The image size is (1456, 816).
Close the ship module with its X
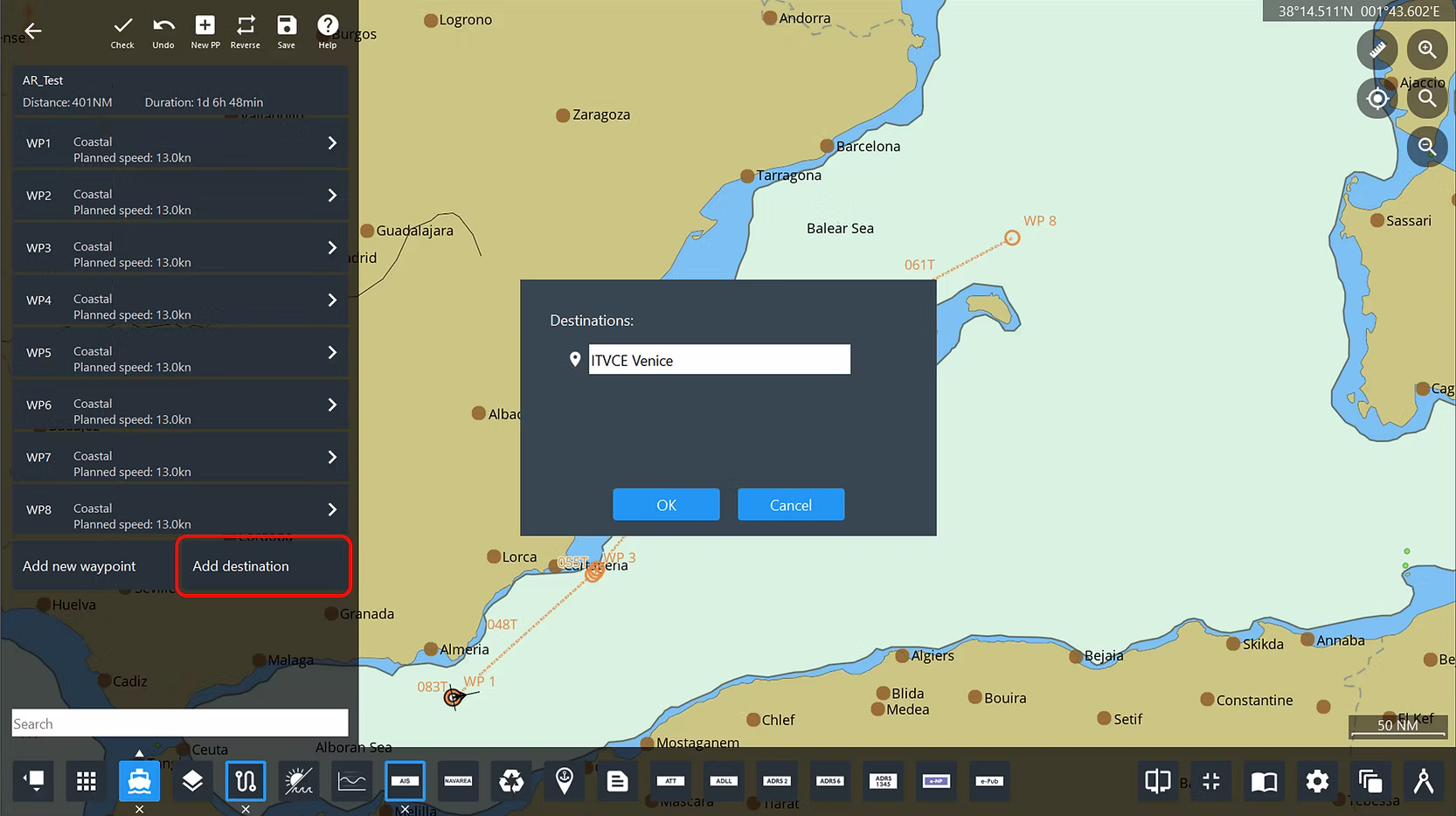tap(139, 809)
